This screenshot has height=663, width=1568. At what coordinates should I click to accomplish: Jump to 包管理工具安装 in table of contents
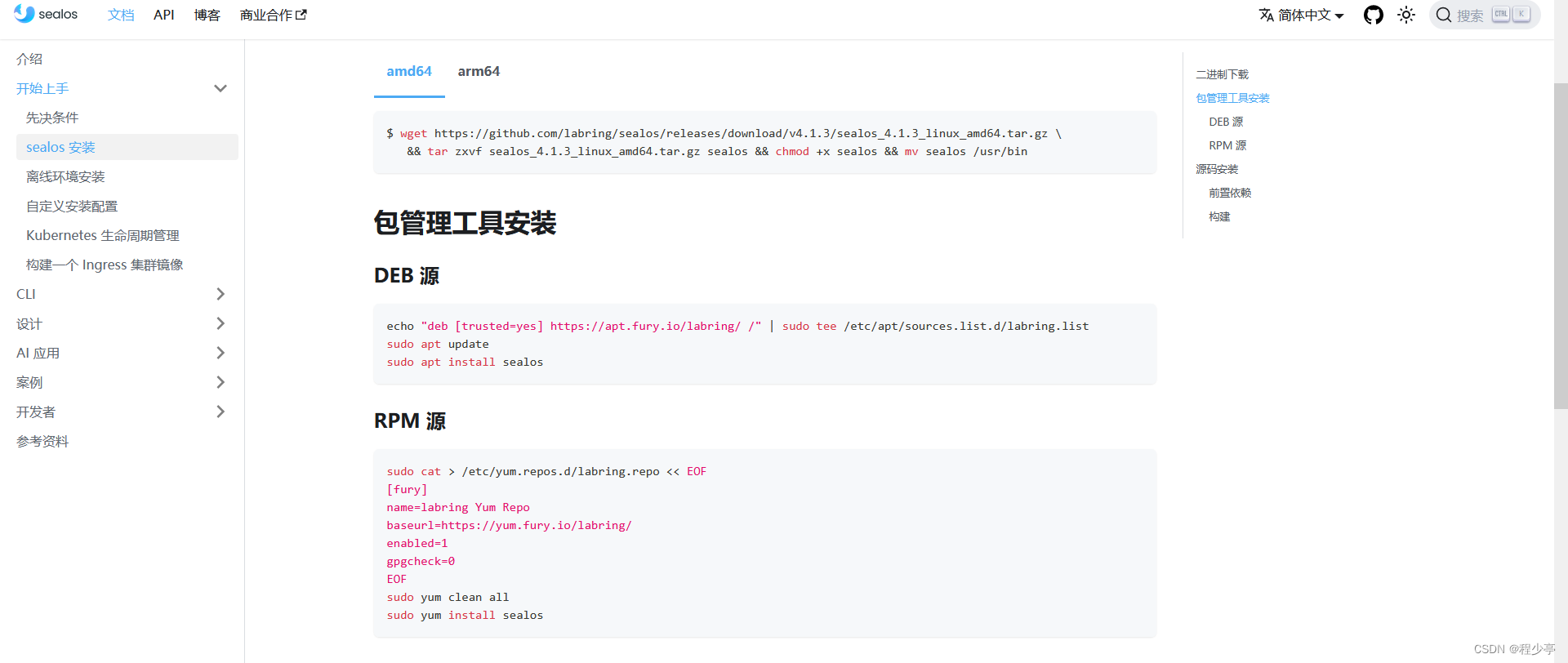click(1233, 98)
